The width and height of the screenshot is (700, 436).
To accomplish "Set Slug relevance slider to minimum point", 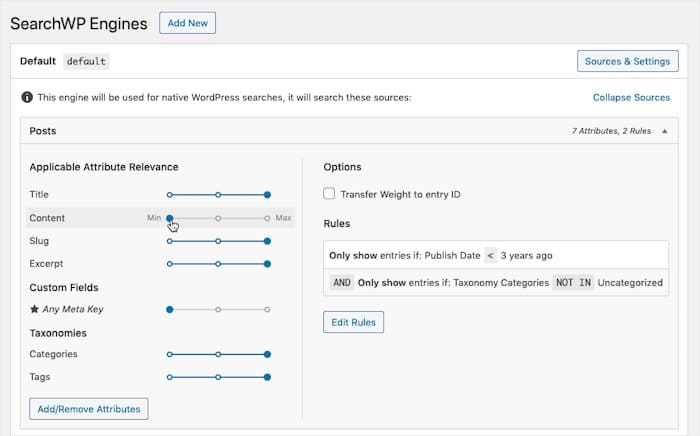I will (170, 241).
